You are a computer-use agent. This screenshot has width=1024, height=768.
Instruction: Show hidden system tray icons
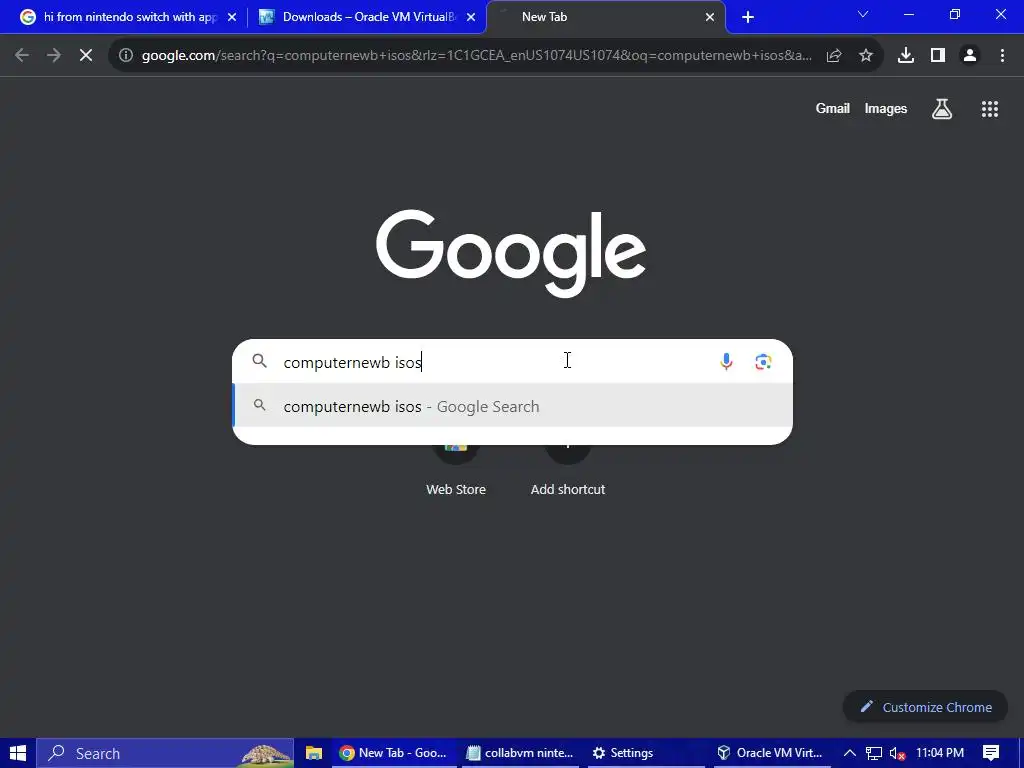click(850, 753)
